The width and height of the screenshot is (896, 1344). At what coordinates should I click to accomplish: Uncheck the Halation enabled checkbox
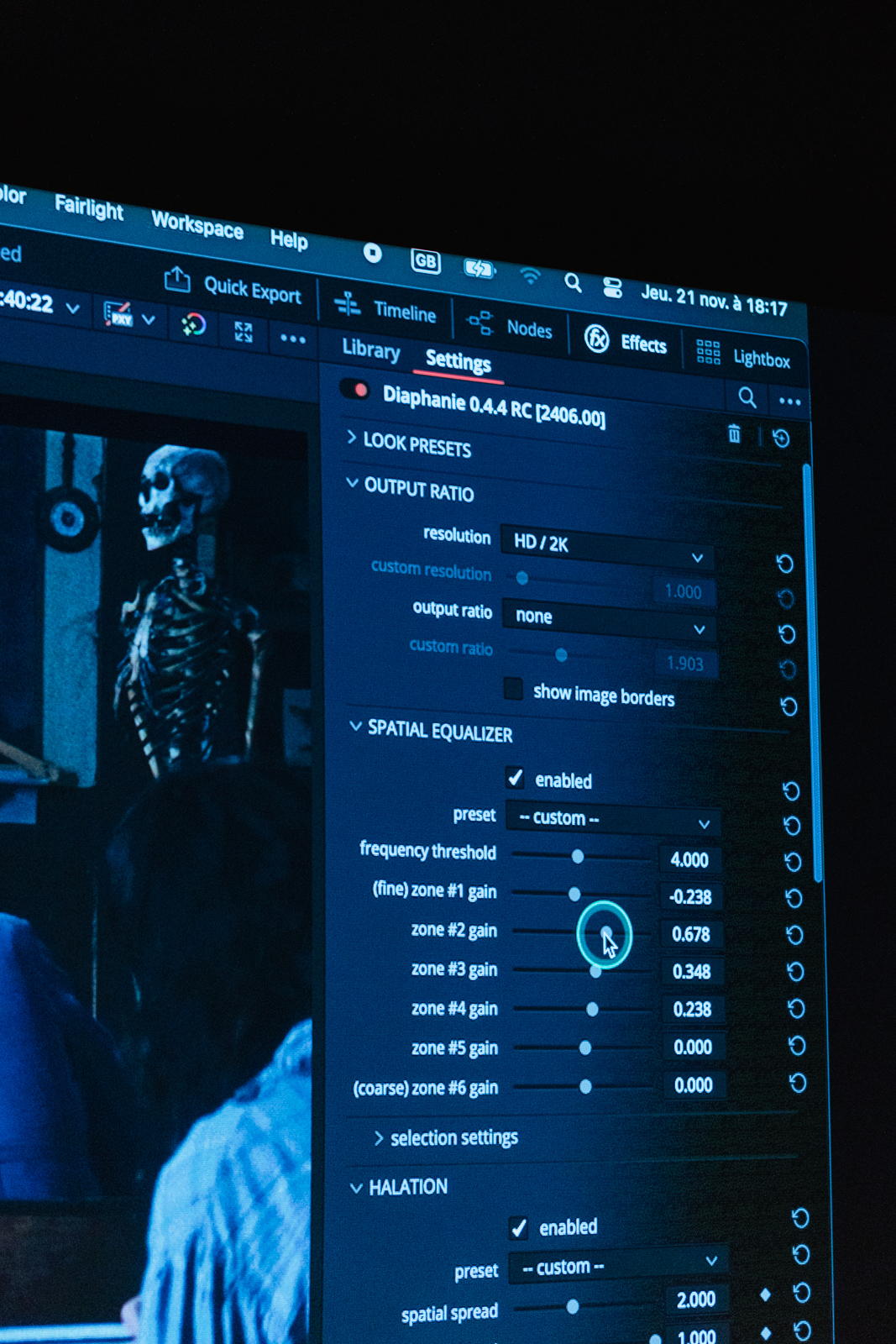[x=519, y=1228]
